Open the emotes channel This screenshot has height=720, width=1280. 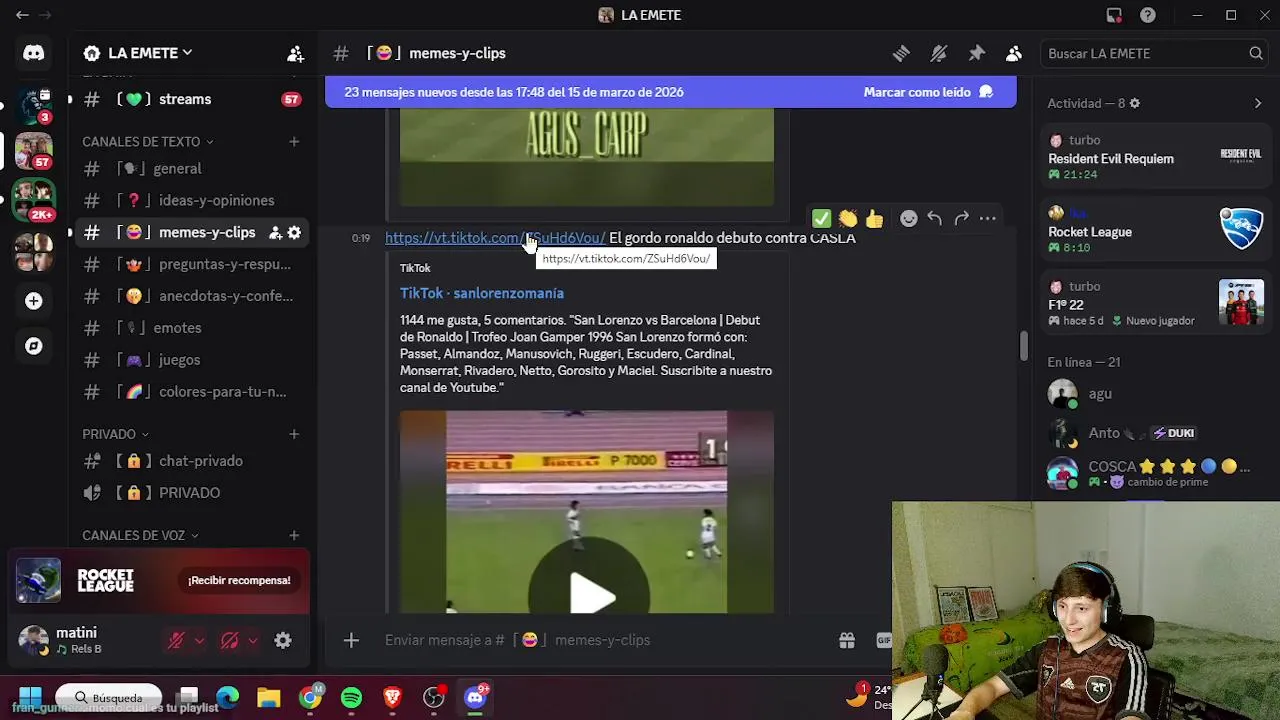(190, 328)
